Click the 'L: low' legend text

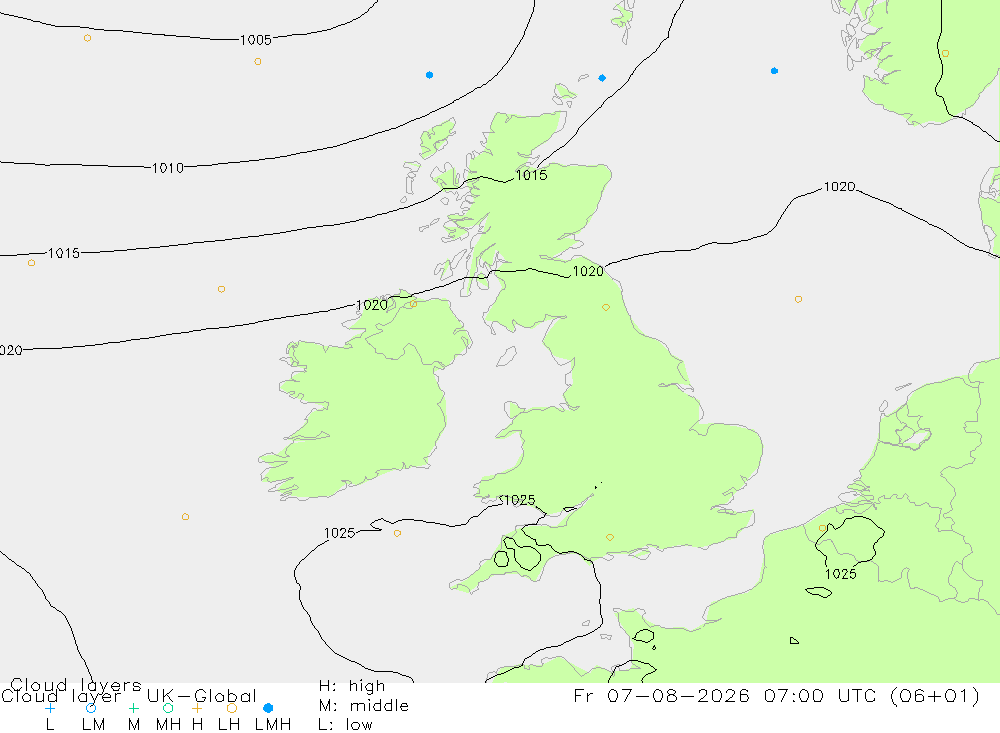pyautogui.click(x=346, y=725)
